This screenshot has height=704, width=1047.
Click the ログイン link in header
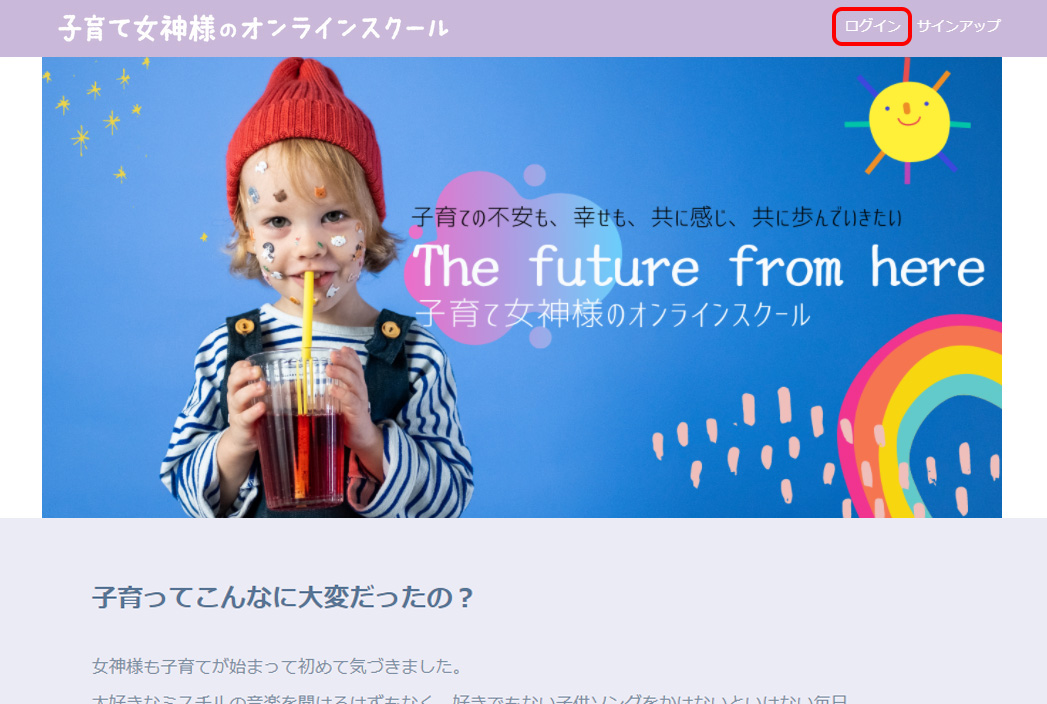pyautogui.click(x=872, y=26)
